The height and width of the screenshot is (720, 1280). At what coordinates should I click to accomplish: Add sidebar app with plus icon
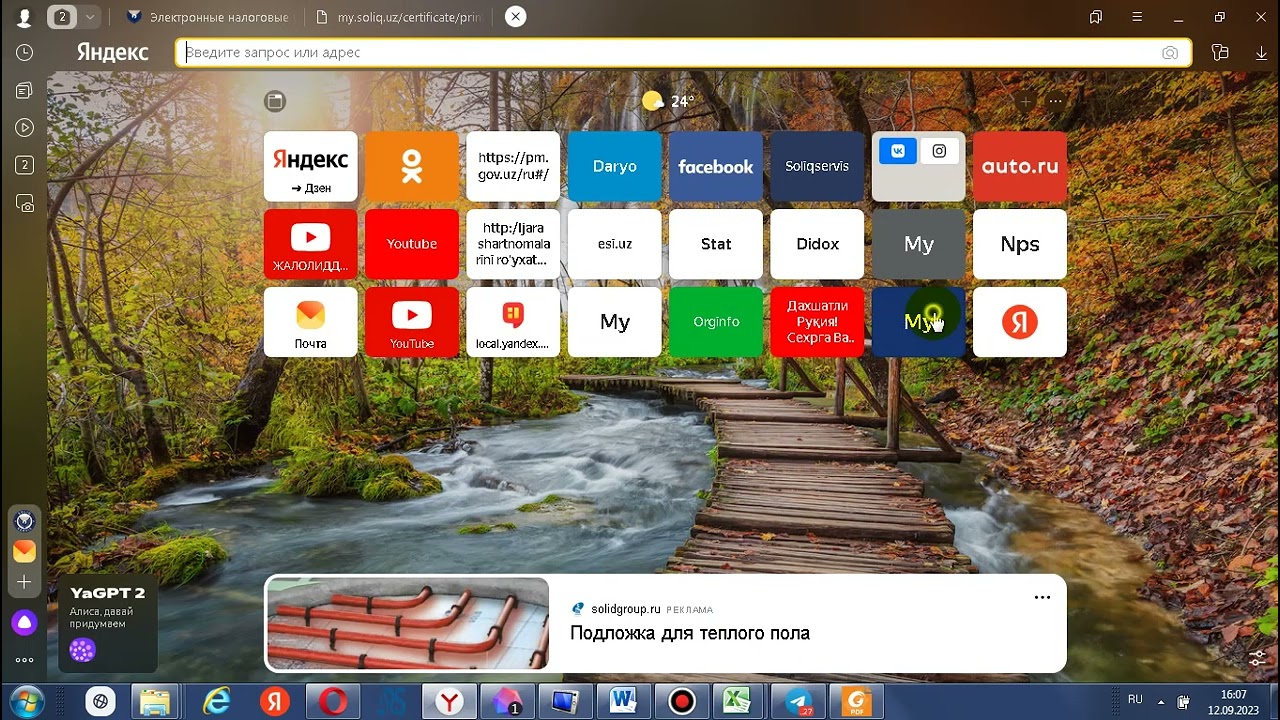[x=24, y=582]
